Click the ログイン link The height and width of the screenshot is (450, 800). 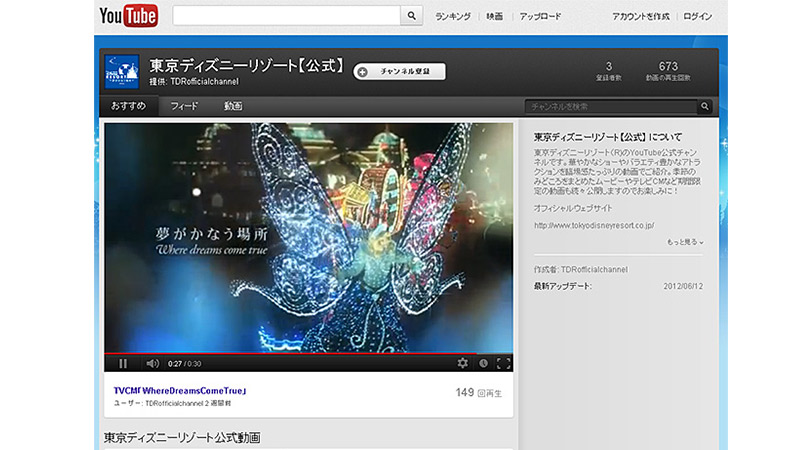click(x=697, y=16)
